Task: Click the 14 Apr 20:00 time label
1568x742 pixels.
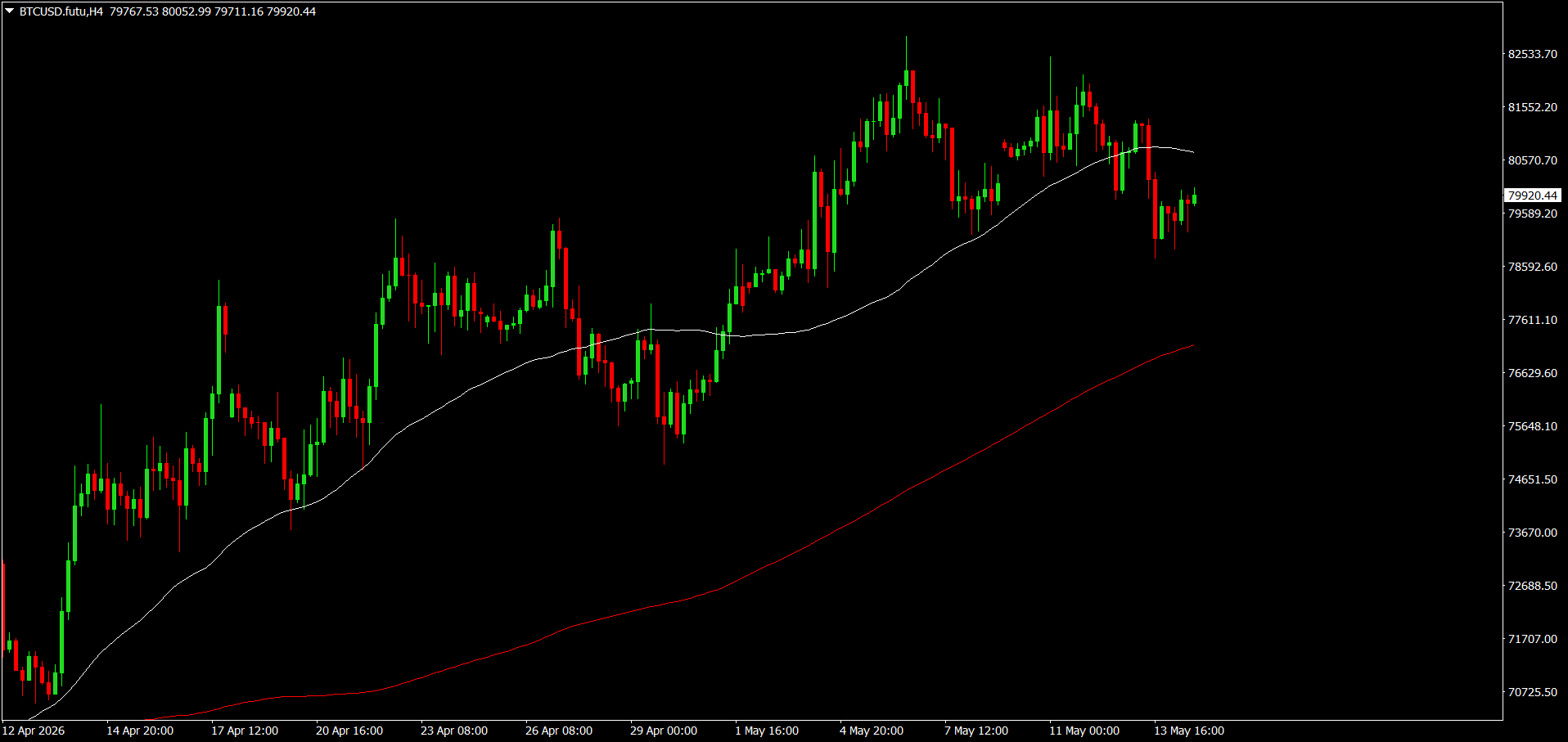Action: click(x=140, y=731)
